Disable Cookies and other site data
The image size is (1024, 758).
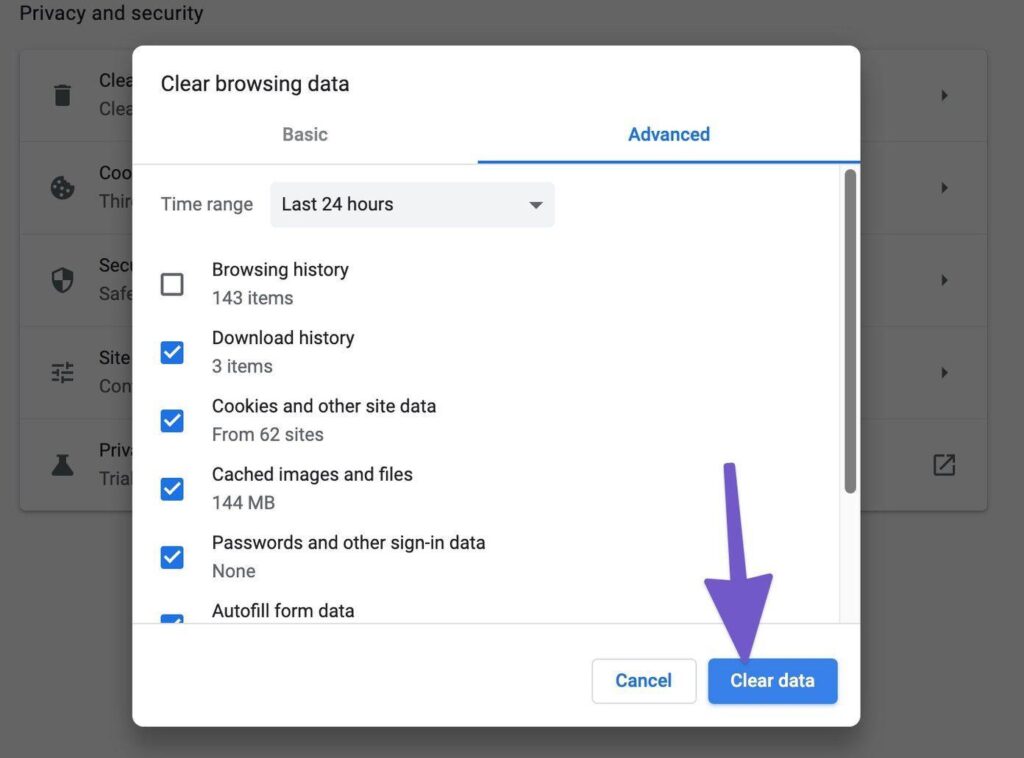[x=172, y=420]
